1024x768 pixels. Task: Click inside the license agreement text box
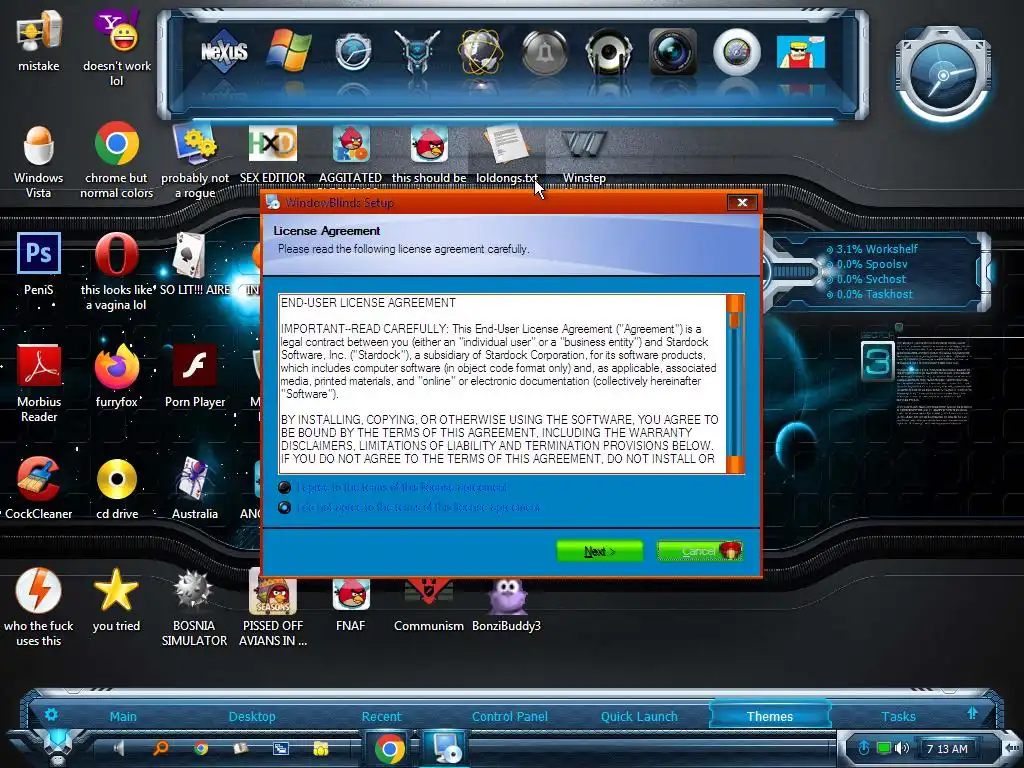point(502,383)
